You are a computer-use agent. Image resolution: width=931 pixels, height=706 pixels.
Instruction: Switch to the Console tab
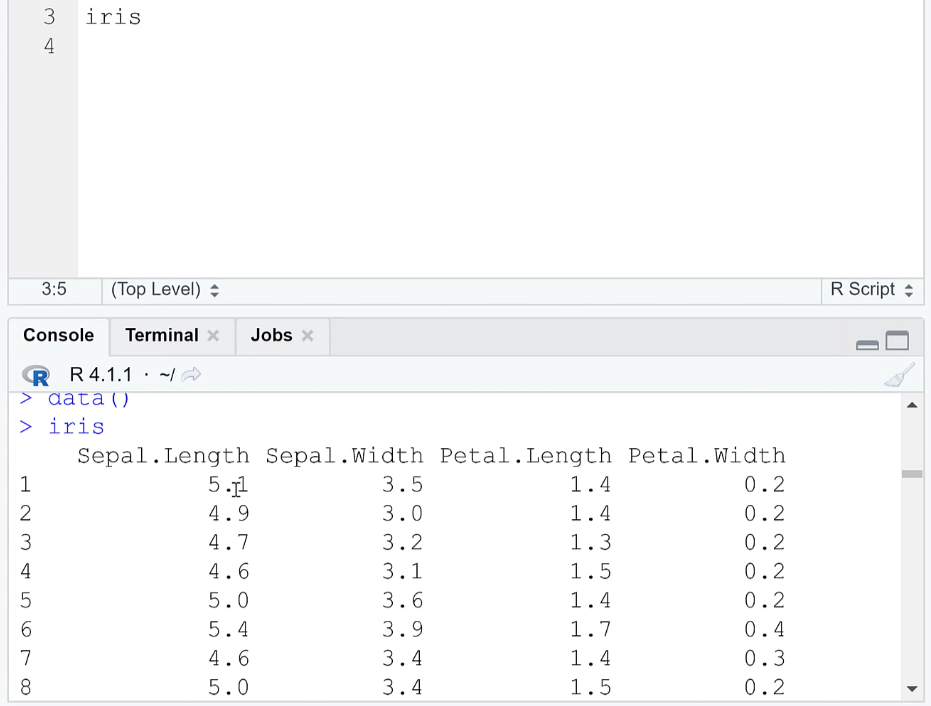[59, 335]
